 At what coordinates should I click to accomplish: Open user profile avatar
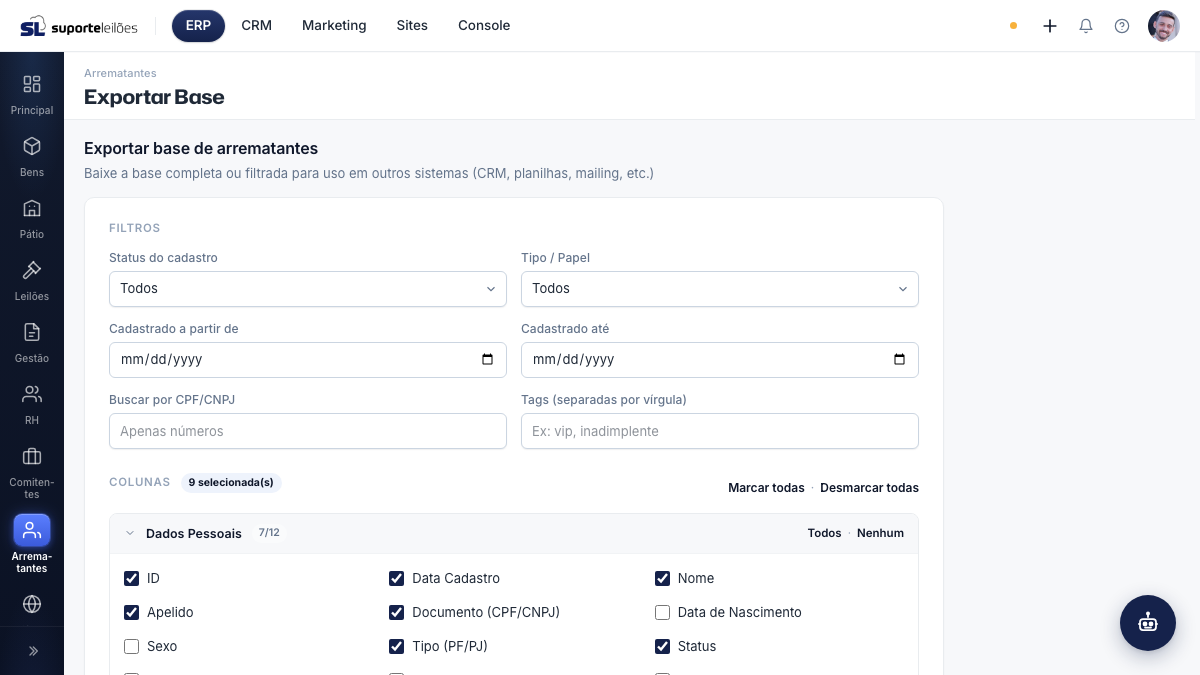click(1164, 26)
